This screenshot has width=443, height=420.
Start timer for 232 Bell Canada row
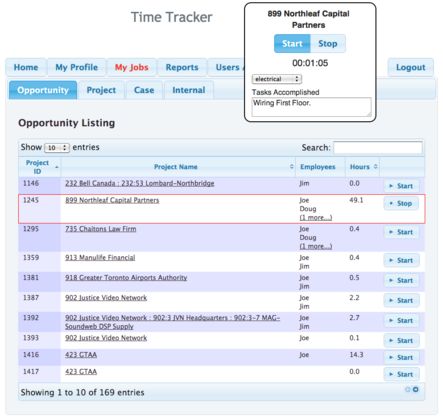(x=401, y=186)
